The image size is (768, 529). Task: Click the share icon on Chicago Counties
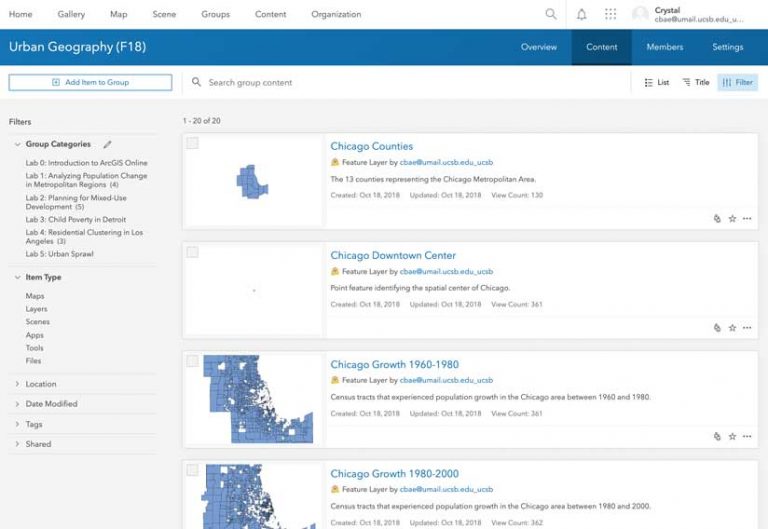(x=717, y=218)
